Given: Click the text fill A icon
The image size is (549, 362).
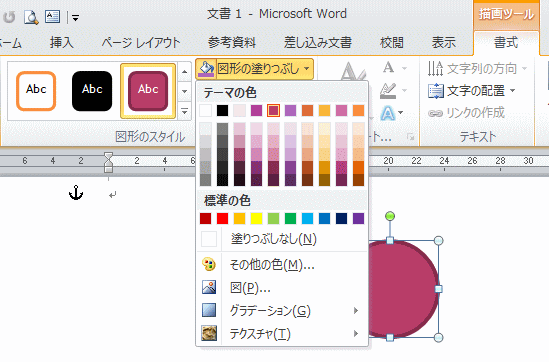Looking at the screenshot, I should [x=388, y=67].
